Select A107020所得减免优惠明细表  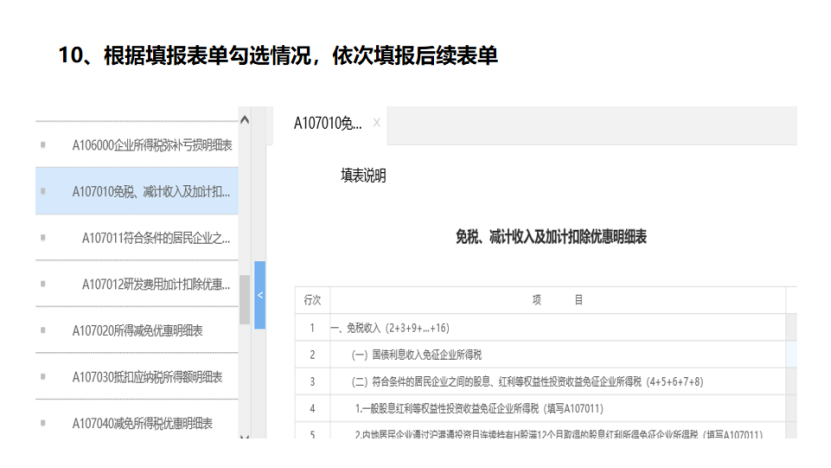pos(138,330)
